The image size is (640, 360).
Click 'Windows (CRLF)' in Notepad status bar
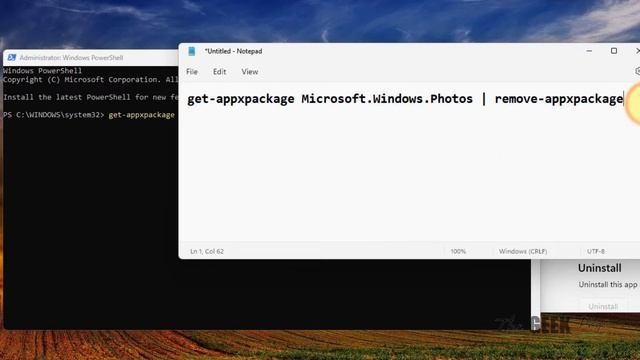tap(523, 251)
